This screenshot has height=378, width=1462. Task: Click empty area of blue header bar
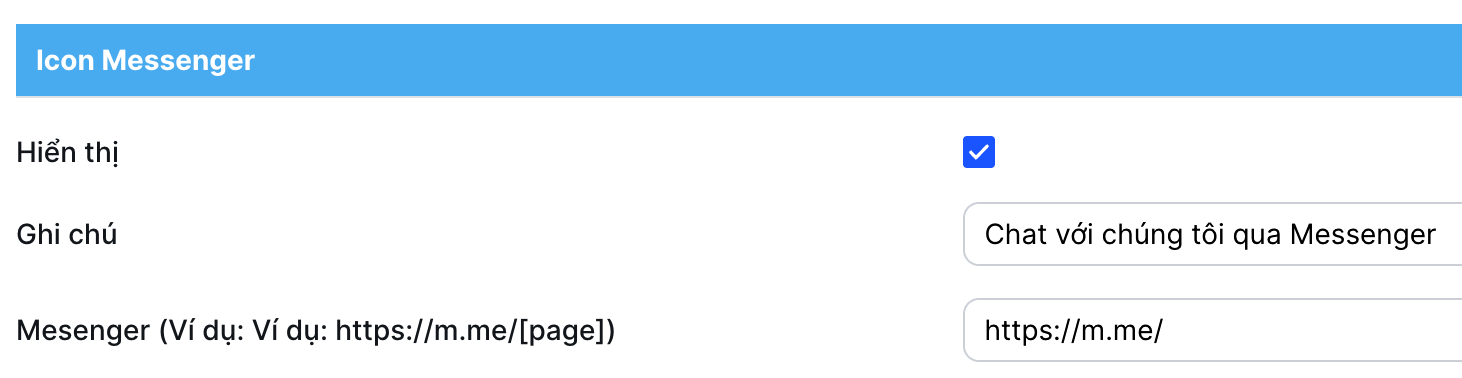[x=850, y=61]
